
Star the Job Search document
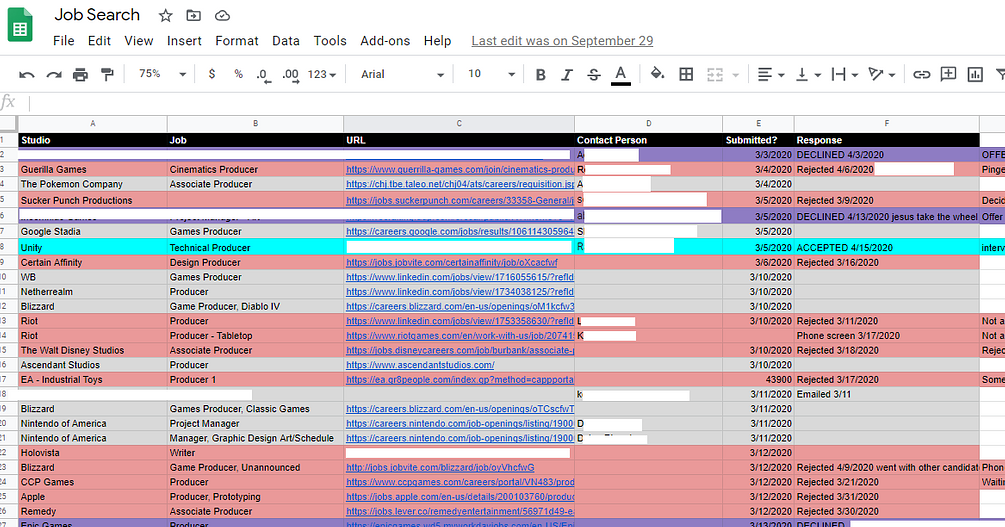(165, 15)
